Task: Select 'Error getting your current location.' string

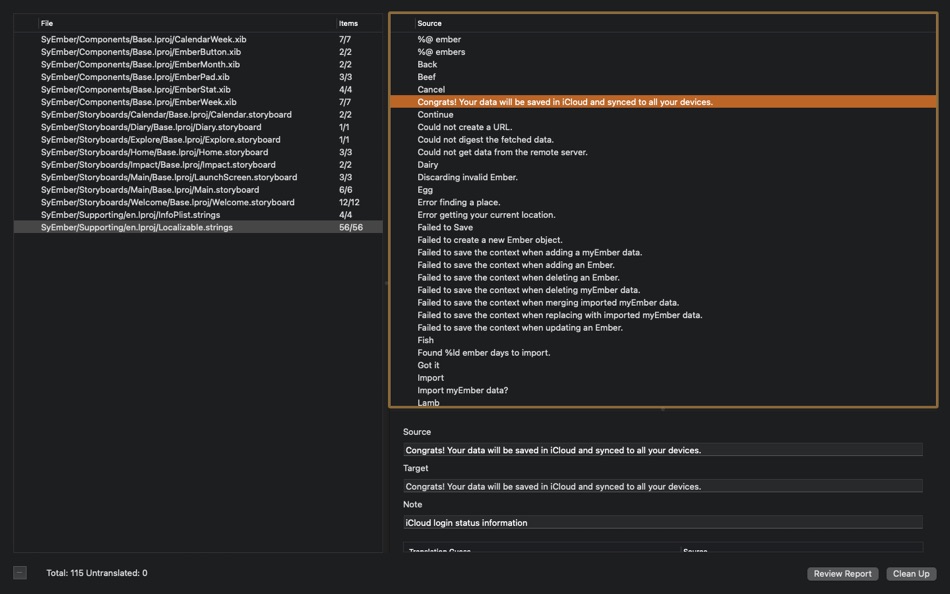Action: [x=663, y=215]
